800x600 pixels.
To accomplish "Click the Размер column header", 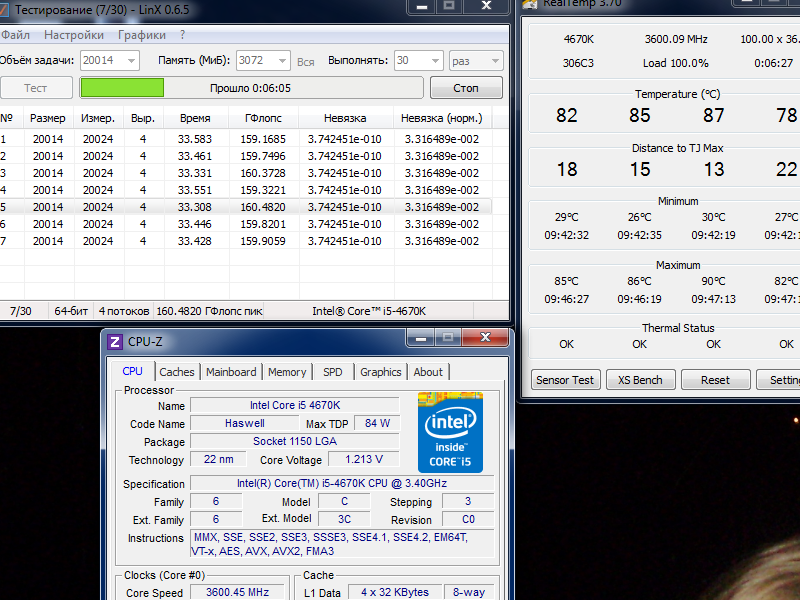I will (x=48, y=118).
